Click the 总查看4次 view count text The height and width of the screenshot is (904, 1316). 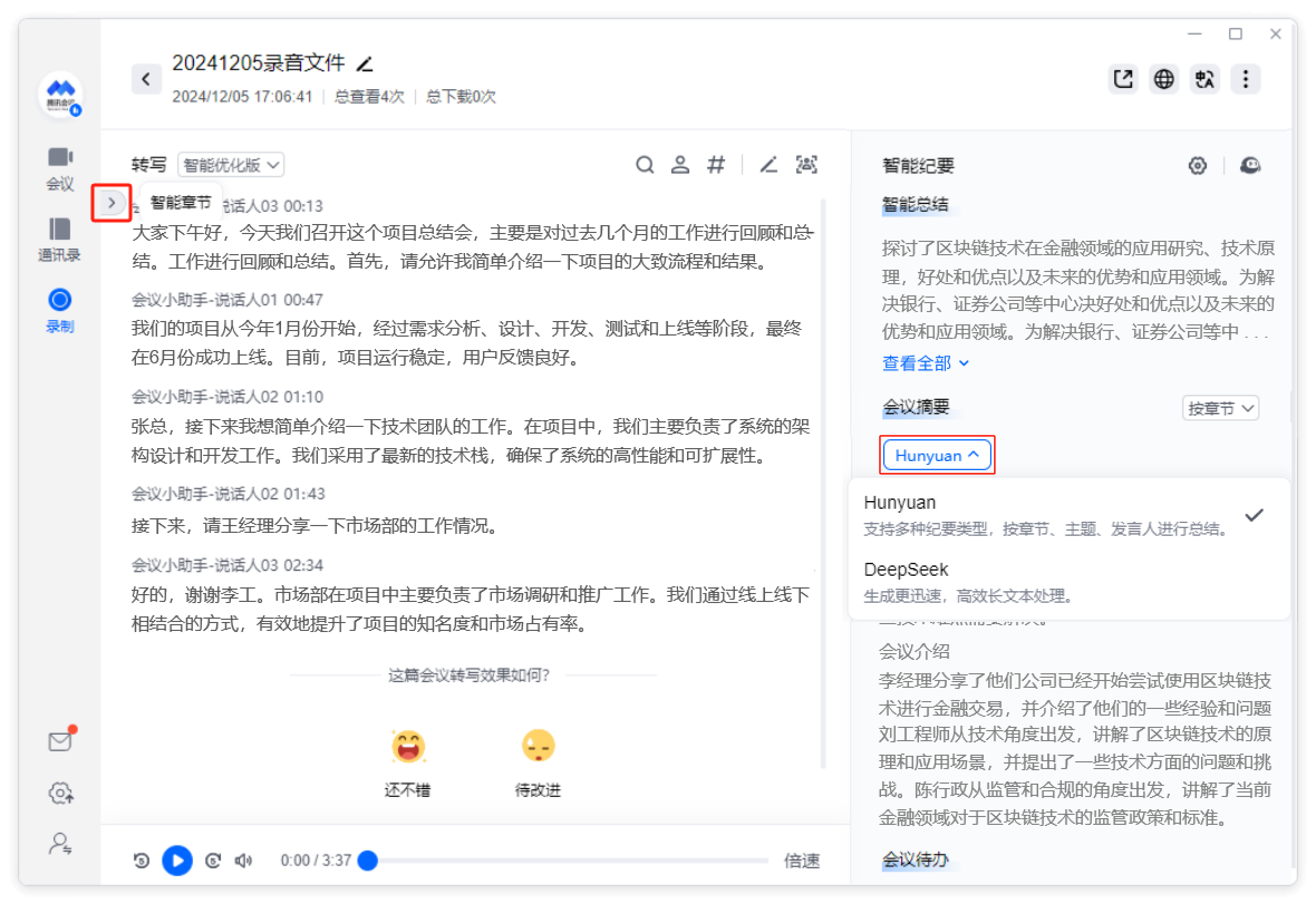pyautogui.click(x=370, y=96)
